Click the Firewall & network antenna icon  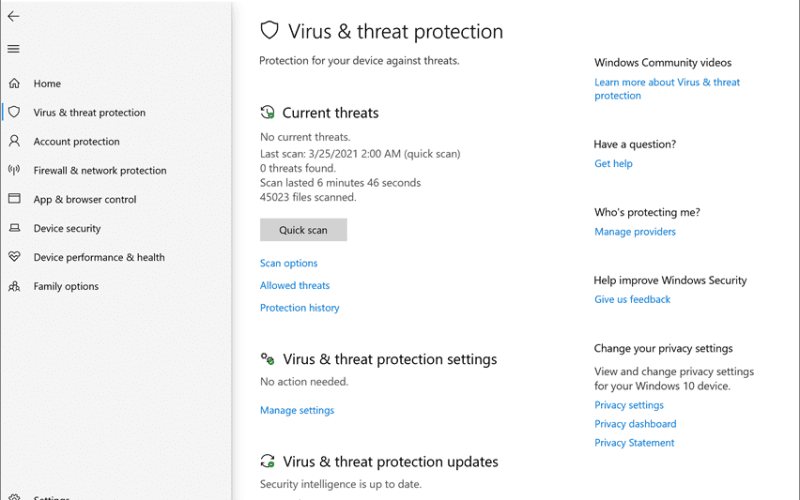click(x=14, y=170)
